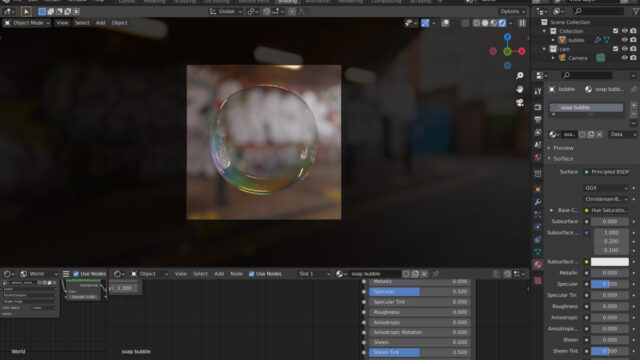Image resolution: width=640 pixels, height=360 pixels.
Task: Open the Particles properties tab
Action: pyautogui.click(x=538, y=214)
